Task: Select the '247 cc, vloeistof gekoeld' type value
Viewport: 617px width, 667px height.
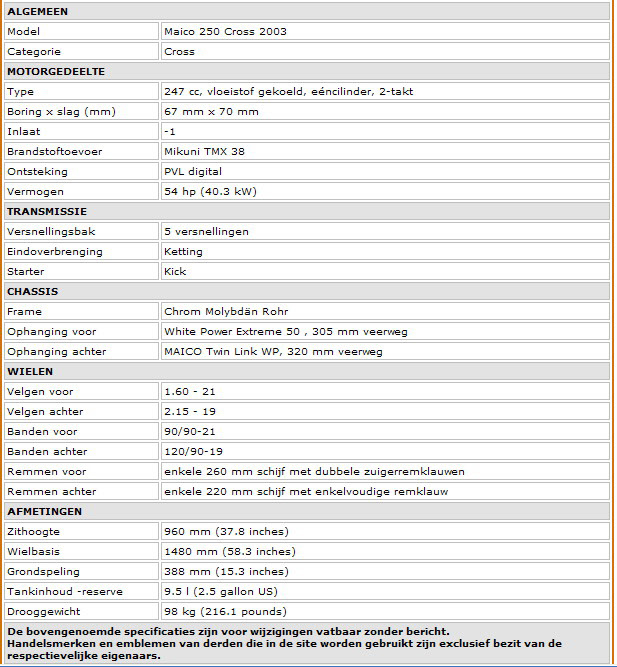Action: point(289,91)
